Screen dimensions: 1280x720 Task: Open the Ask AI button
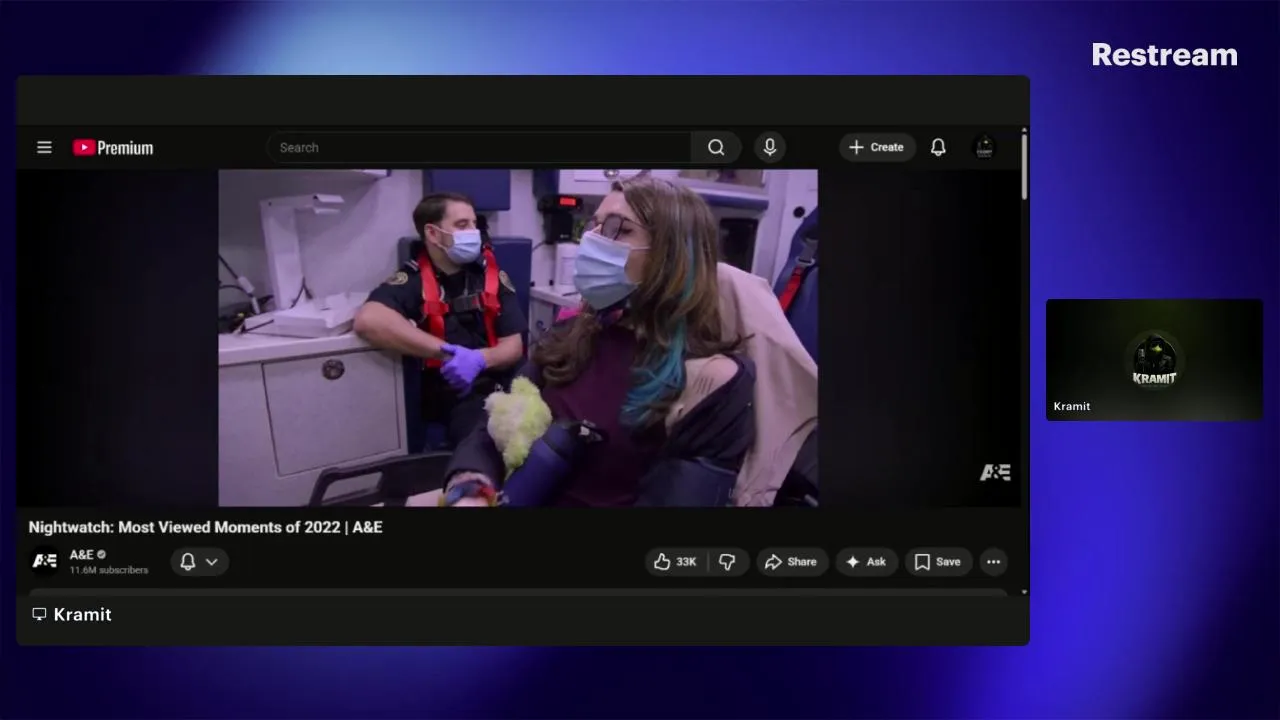pos(866,562)
